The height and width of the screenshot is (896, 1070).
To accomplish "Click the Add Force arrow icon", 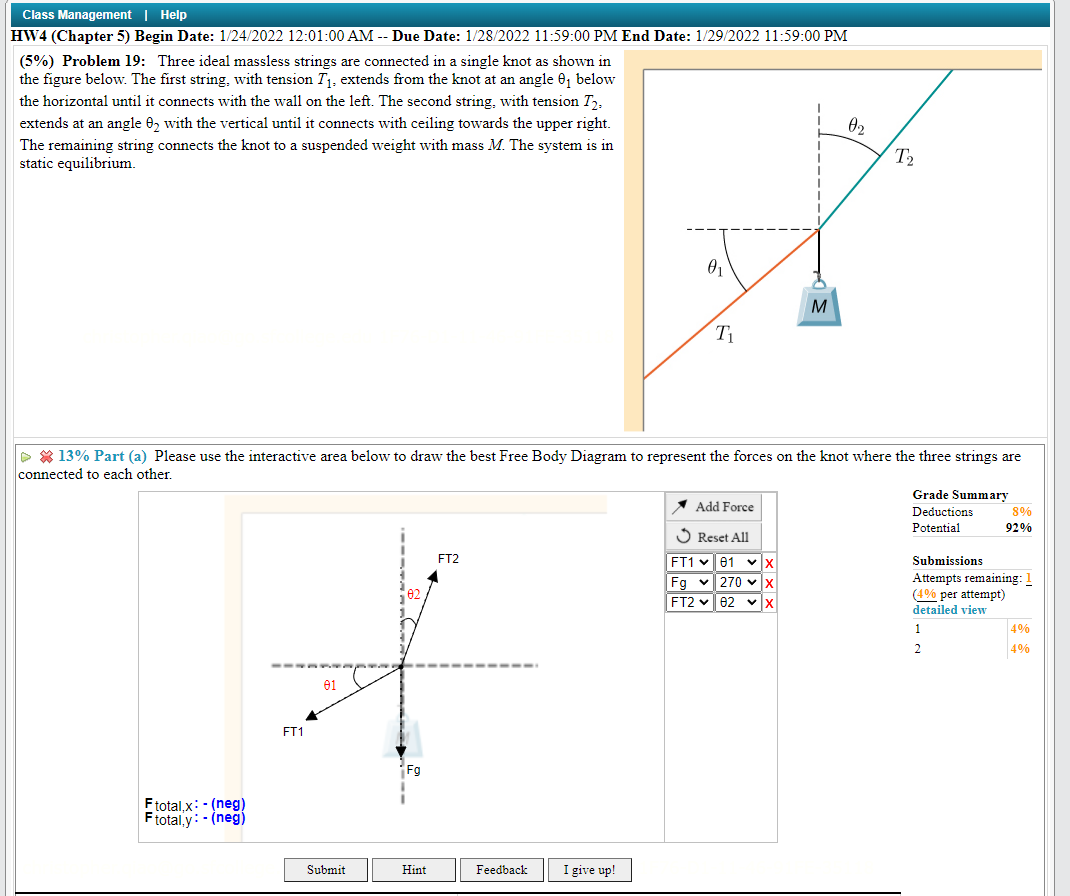I will tap(681, 506).
